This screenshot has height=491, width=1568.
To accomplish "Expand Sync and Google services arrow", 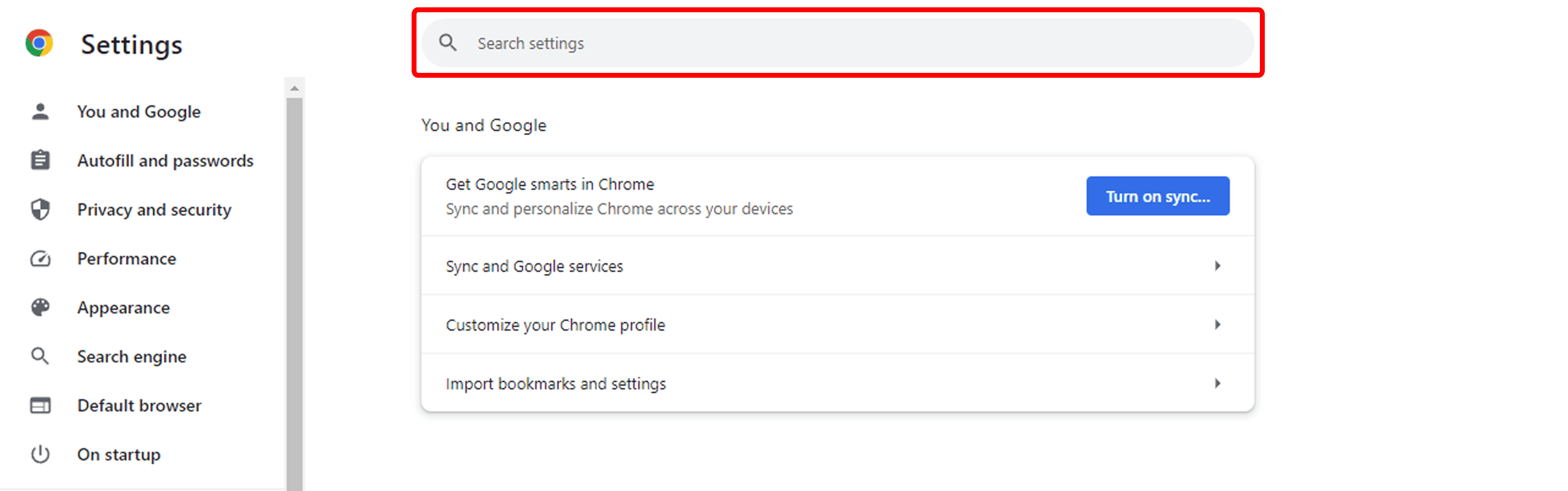I will 1217,266.
